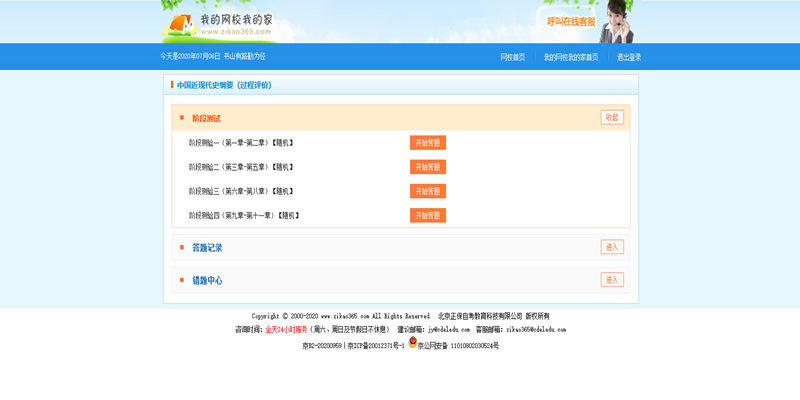Viewport: 800px width, 400px height.
Task: Click the police badge icon in footer
Action: [412, 342]
